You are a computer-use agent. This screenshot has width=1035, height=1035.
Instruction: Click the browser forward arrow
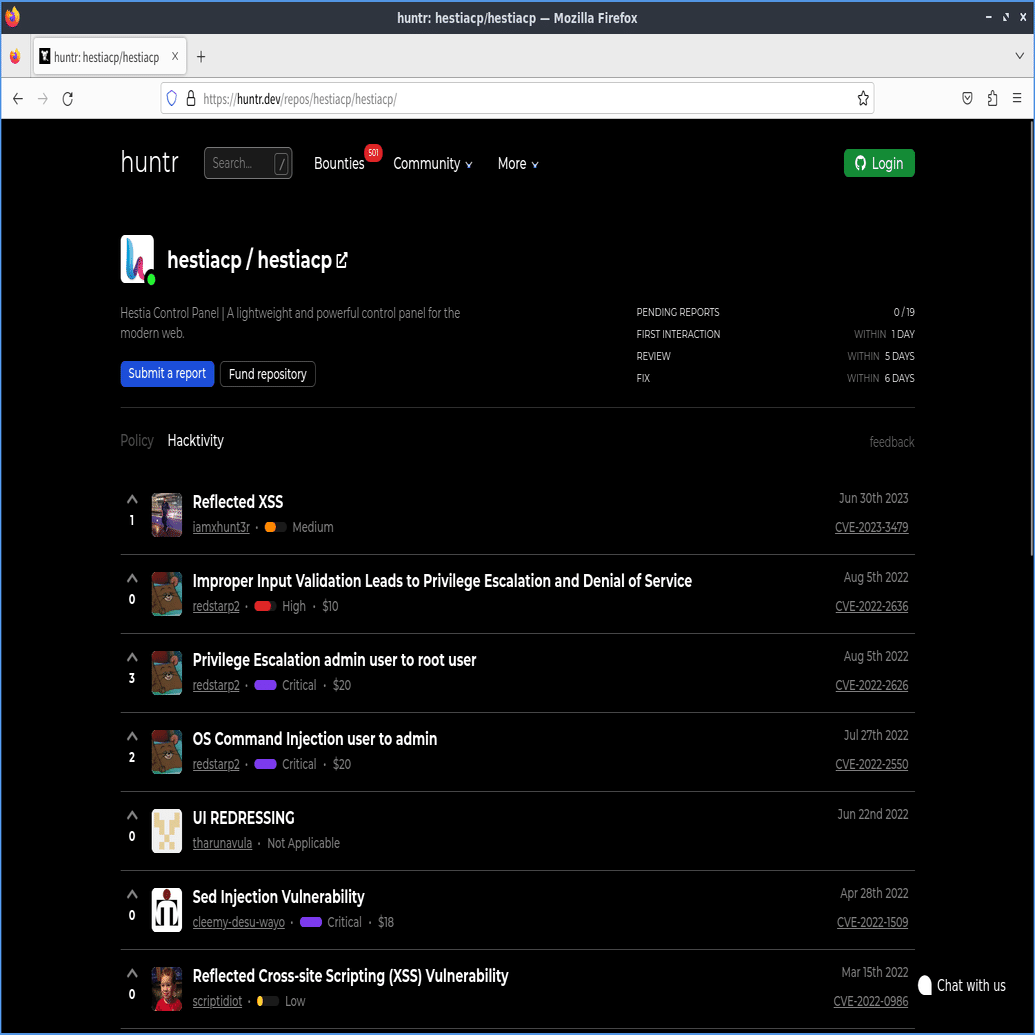(x=43, y=99)
